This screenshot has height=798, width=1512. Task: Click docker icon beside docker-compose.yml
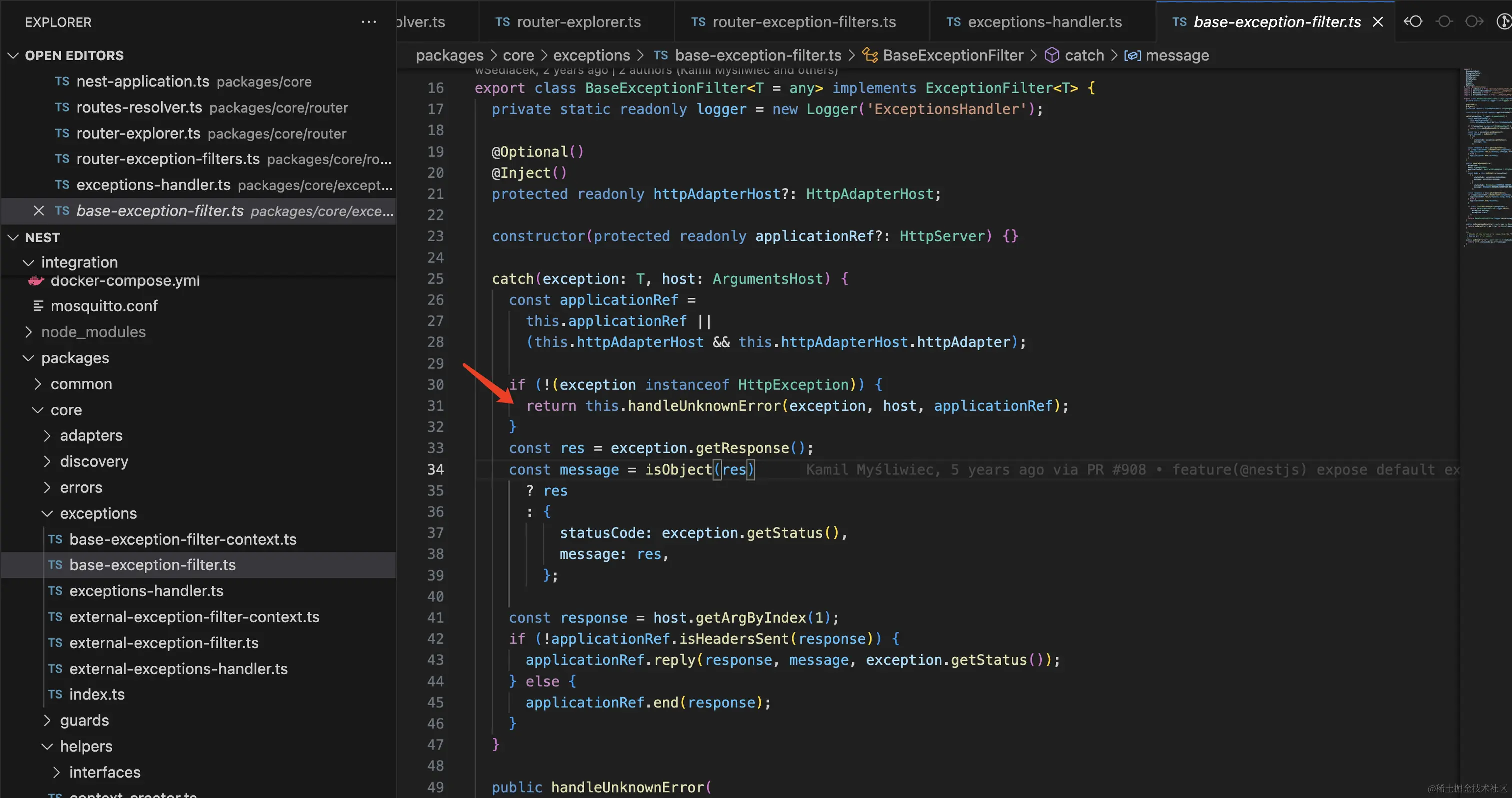click(x=36, y=281)
